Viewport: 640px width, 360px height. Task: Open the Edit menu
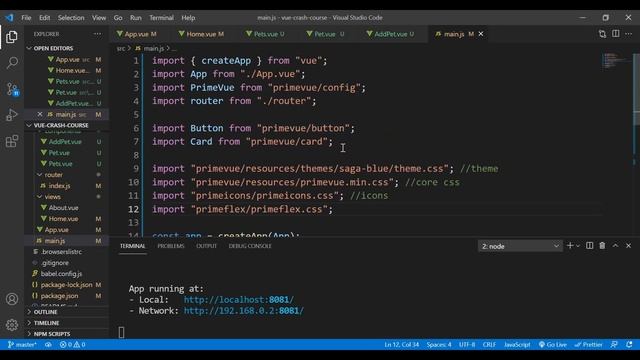tap(44, 18)
